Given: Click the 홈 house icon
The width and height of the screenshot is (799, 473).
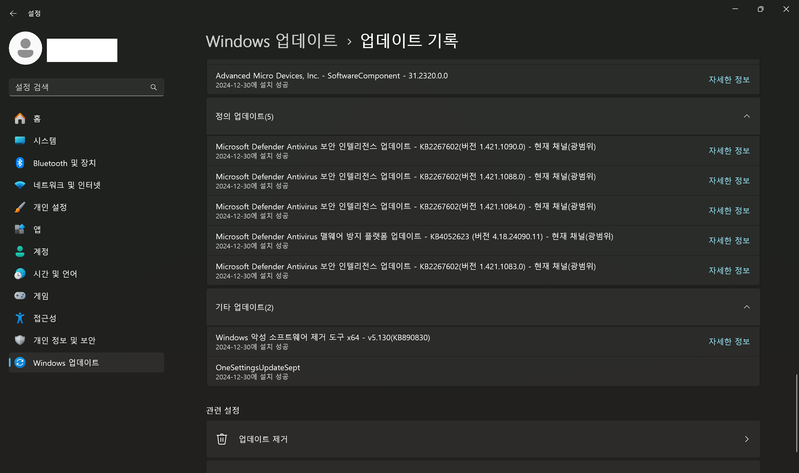Looking at the screenshot, I should (x=20, y=118).
